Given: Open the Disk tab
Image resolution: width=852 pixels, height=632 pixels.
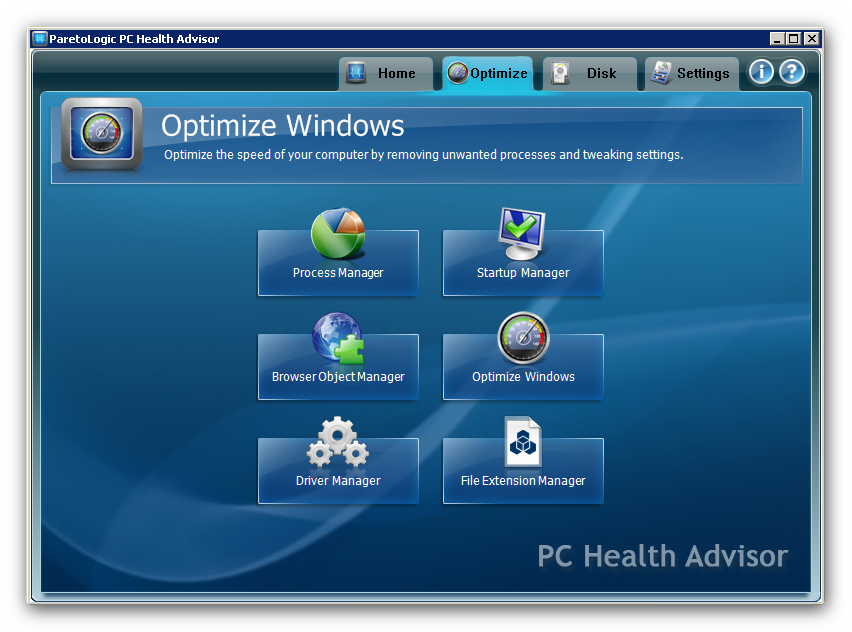Looking at the screenshot, I should pyautogui.click(x=590, y=73).
